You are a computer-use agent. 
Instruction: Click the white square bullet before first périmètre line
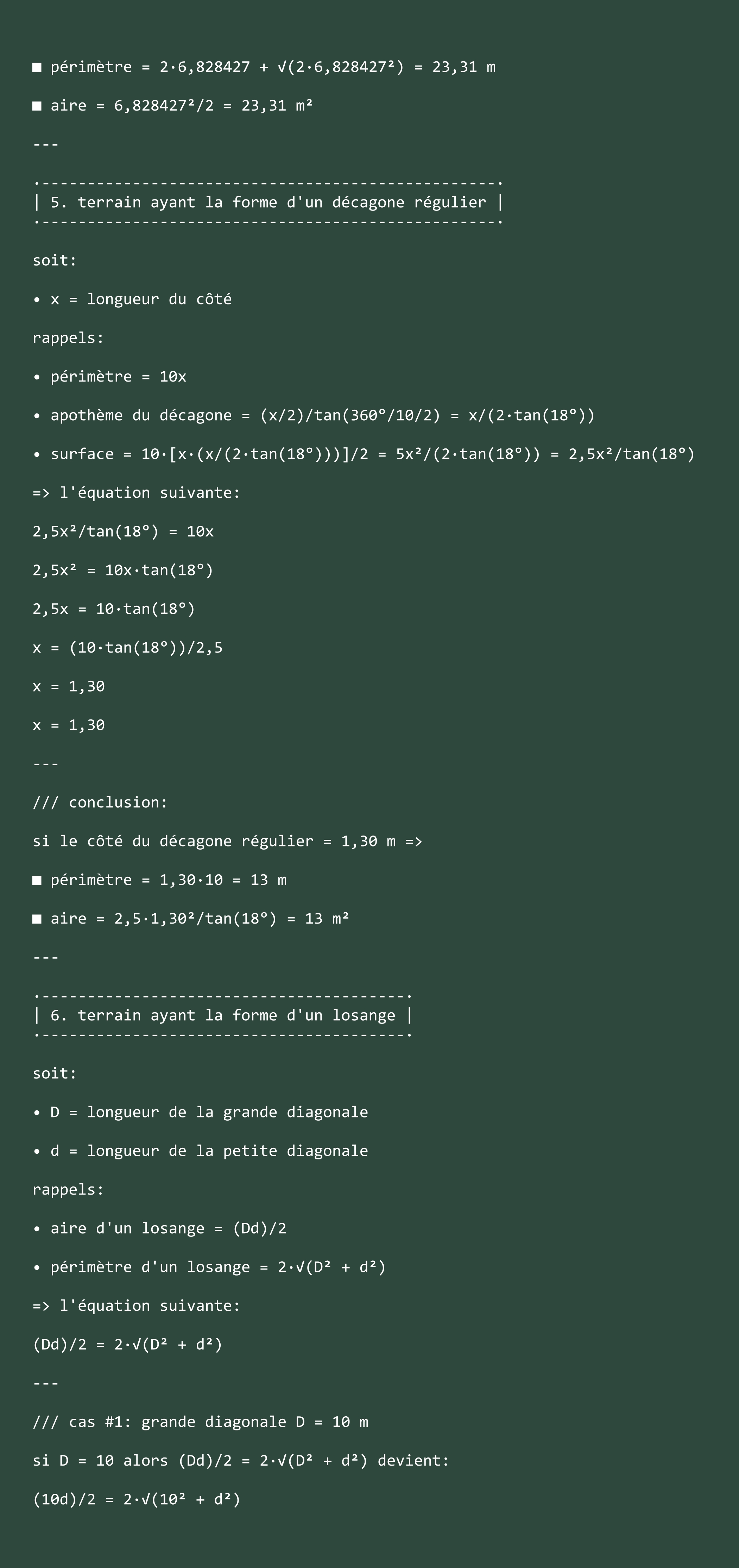coord(37,68)
